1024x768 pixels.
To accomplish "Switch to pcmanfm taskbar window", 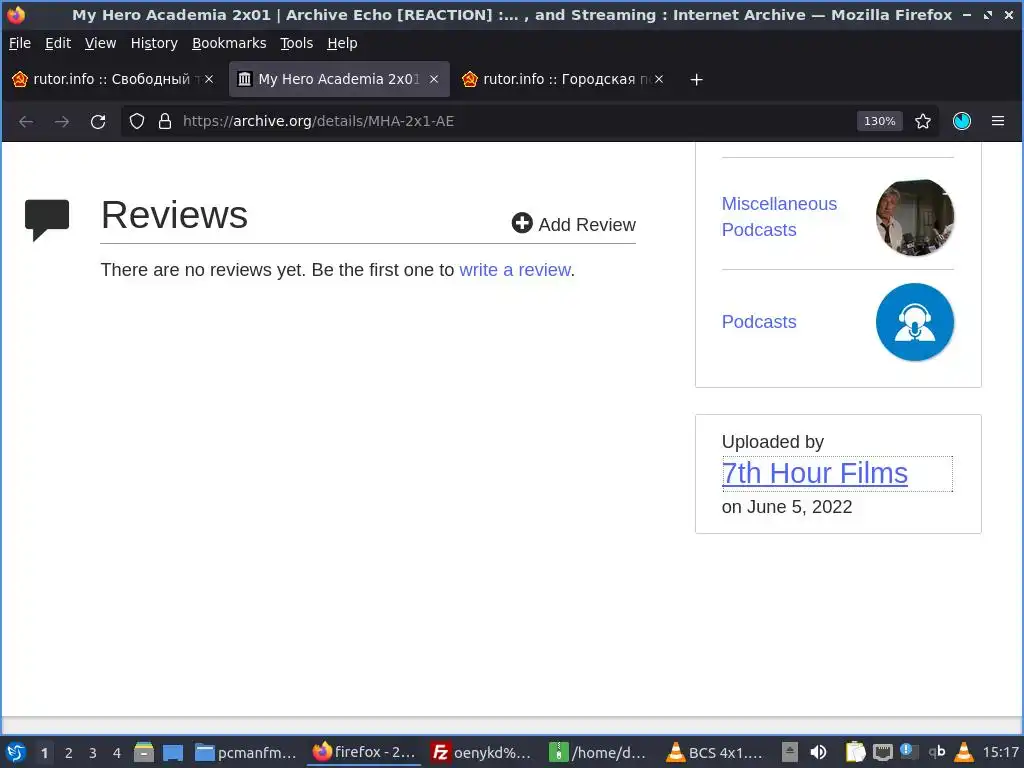I will click(x=247, y=753).
